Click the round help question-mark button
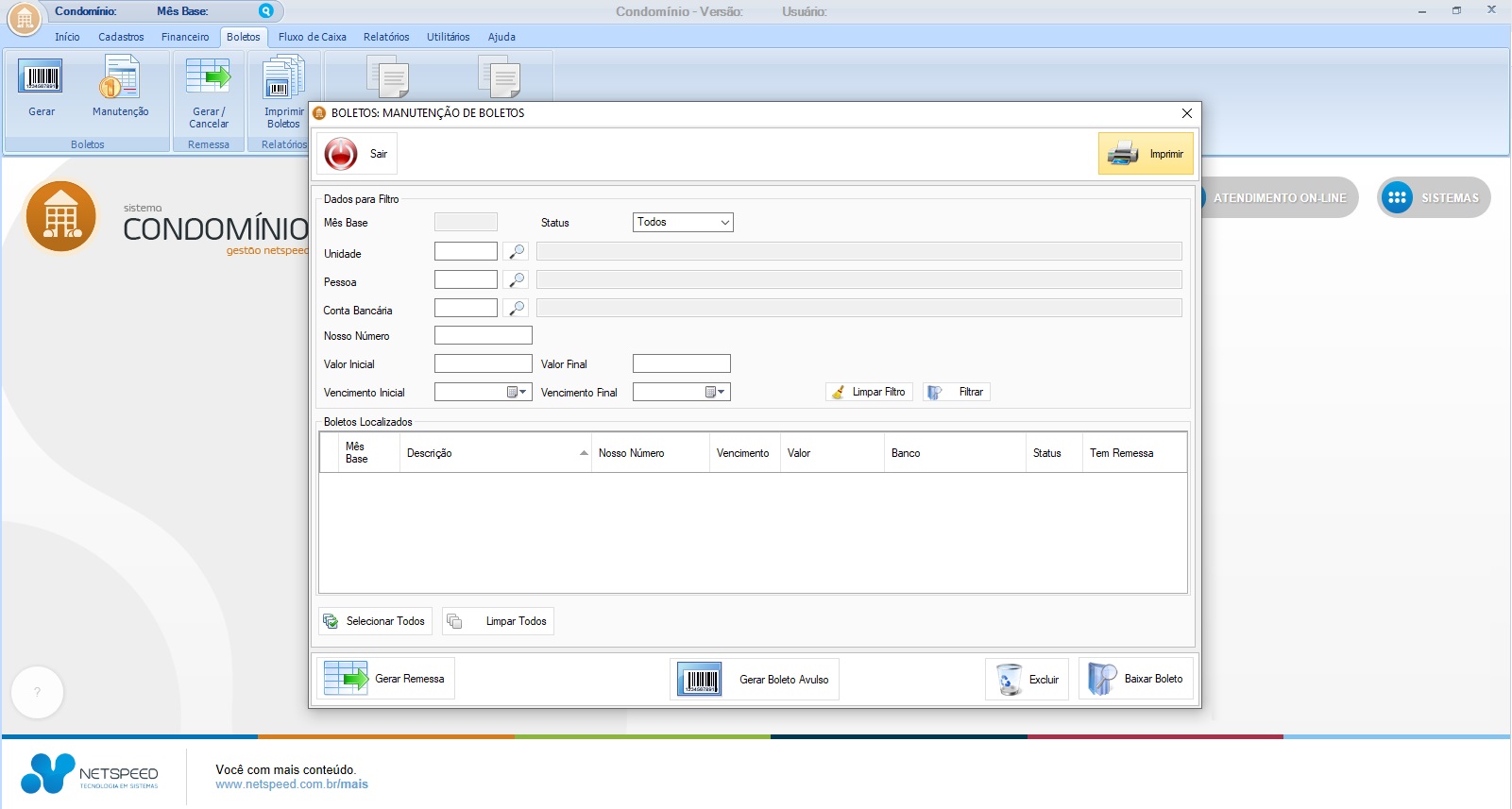The width and height of the screenshot is (1512, 809). pos(37,692)
